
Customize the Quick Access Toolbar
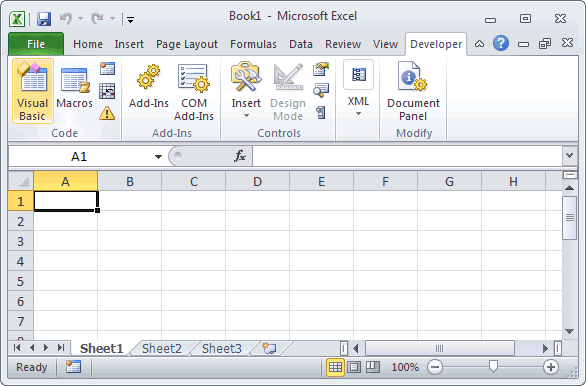click(130, 19)
